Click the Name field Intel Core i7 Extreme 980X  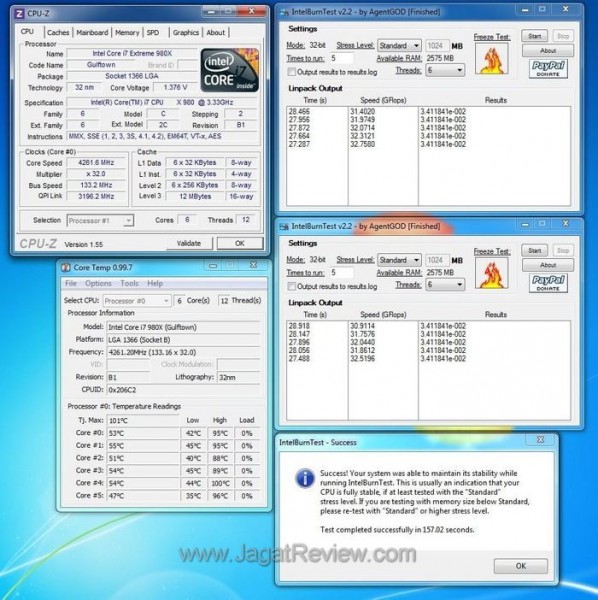[132, 54]
